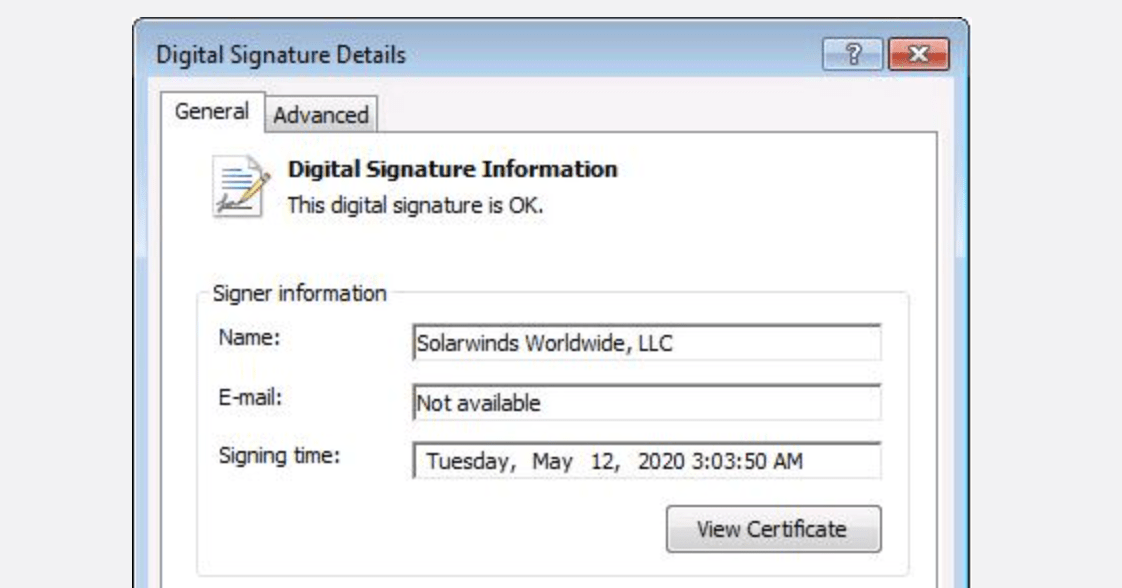
Task: Close the Digital Signature Details dialog
Action: coord(919,54)
